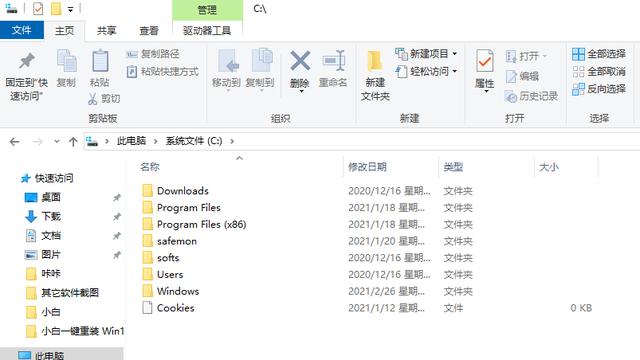Click the Paste (粘贴) ribbon icon
640x360 pixels.
click(x=100, y=61)
